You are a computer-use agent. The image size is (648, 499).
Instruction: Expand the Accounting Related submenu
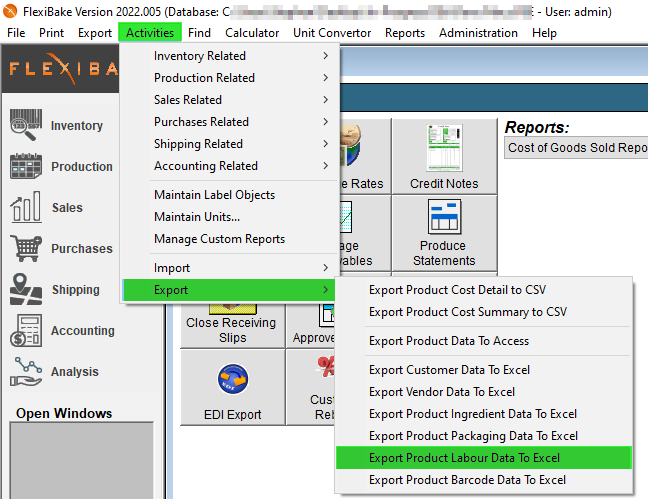coord(231,165)
